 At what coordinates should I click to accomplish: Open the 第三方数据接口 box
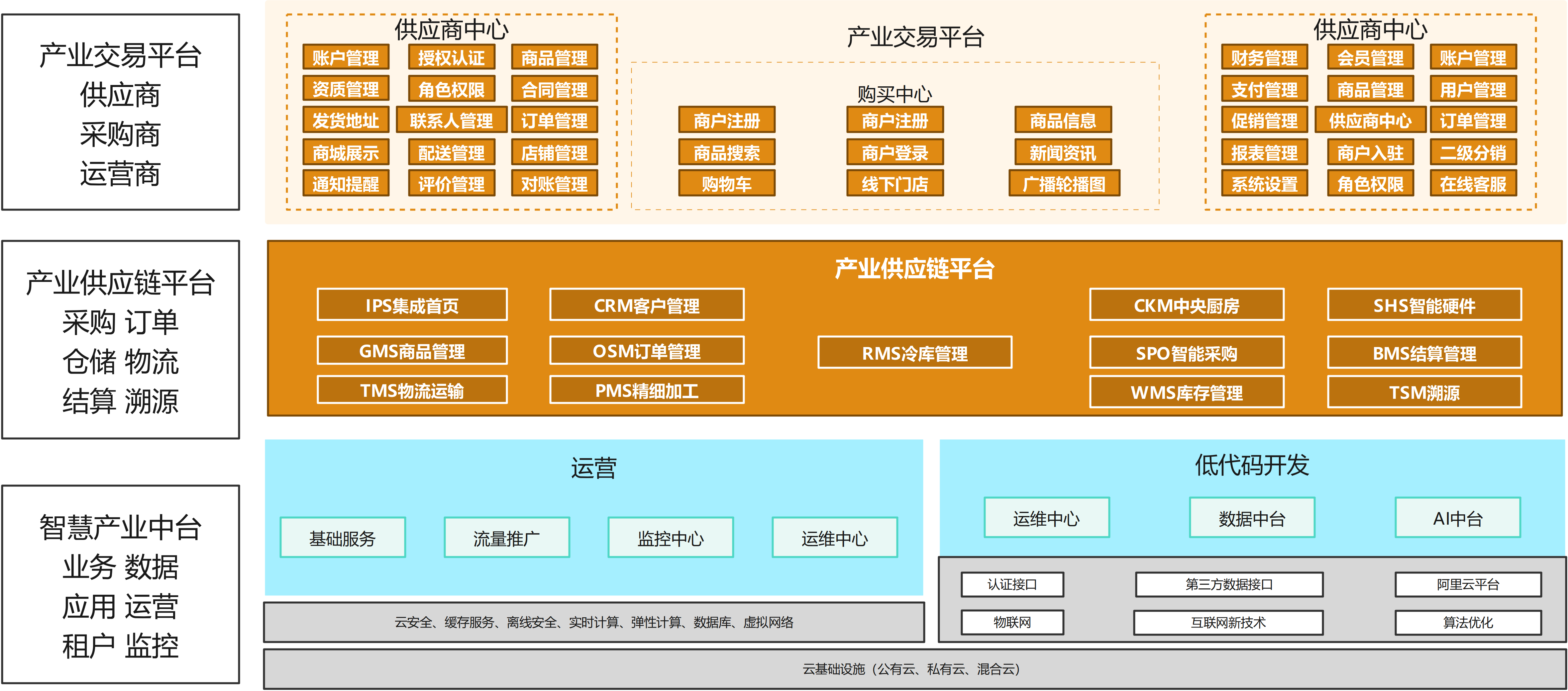(x=1229, y=584)
